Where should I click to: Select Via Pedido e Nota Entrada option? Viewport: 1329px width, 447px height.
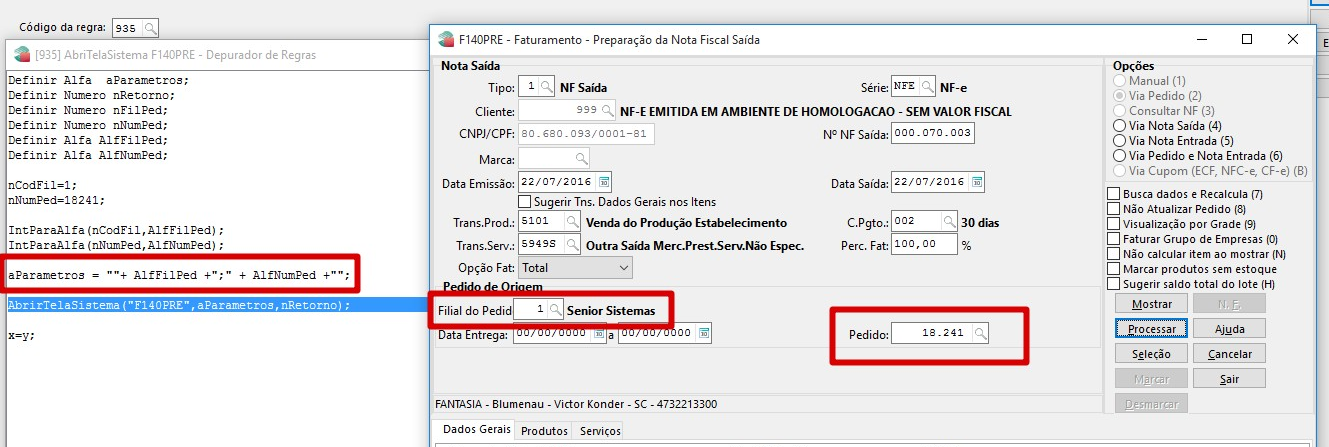pos(1119,156)
